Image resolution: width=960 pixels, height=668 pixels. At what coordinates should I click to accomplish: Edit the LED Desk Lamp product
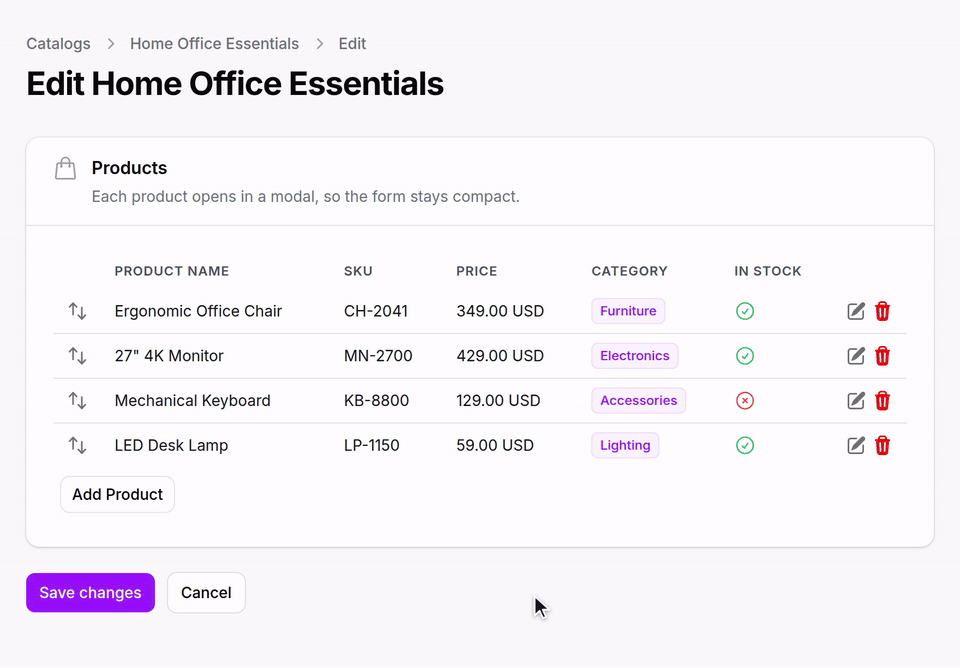coord(856,445)
